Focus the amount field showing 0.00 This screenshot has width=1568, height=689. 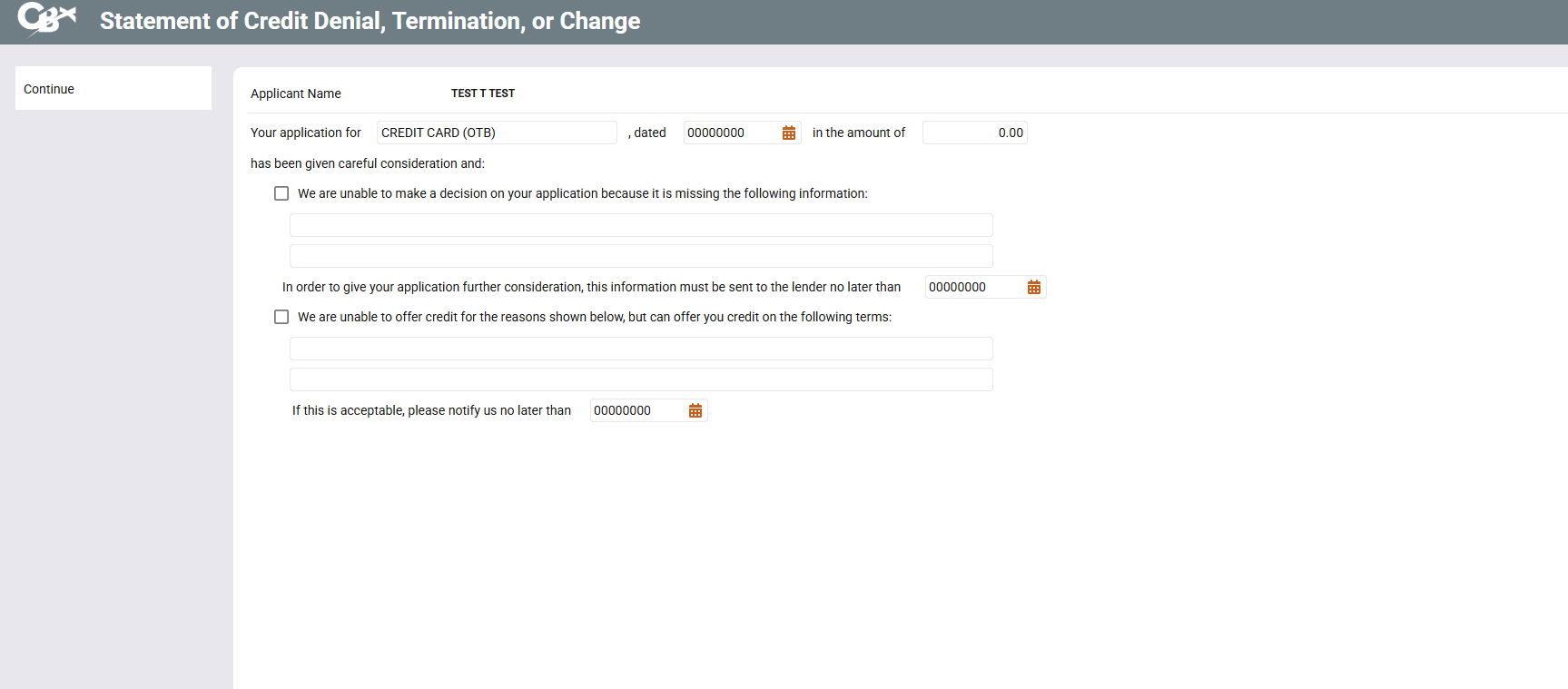point(974,133)
